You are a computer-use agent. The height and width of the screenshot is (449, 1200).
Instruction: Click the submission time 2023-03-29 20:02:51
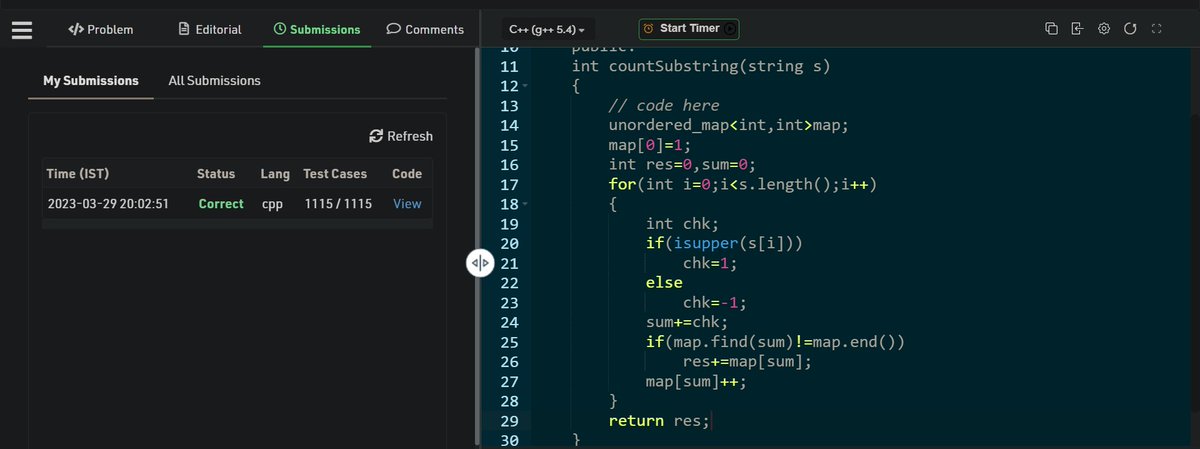108,203
